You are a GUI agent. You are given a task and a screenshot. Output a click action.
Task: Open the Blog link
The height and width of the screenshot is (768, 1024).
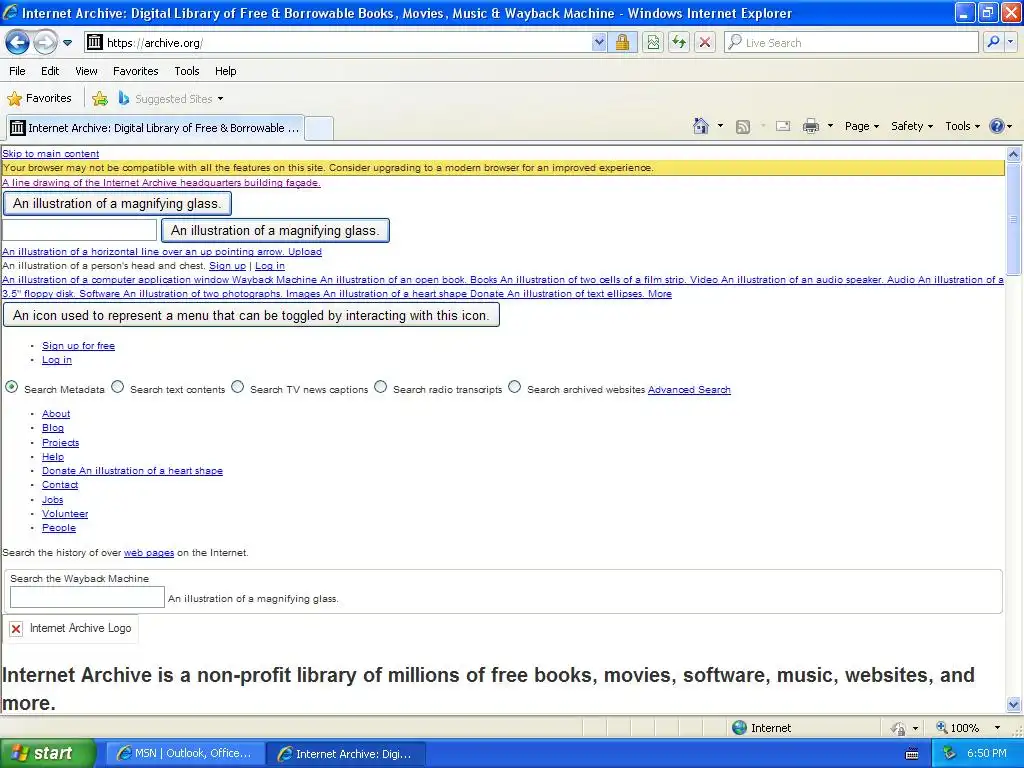[x=53, y=428]
